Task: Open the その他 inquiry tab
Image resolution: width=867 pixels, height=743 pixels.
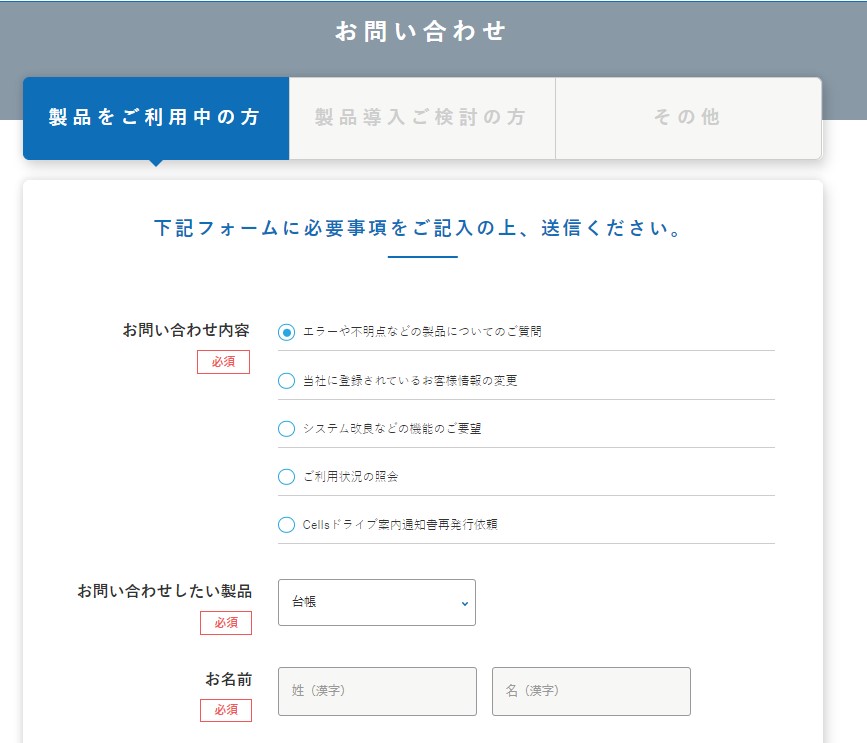Action: [688, 117]
